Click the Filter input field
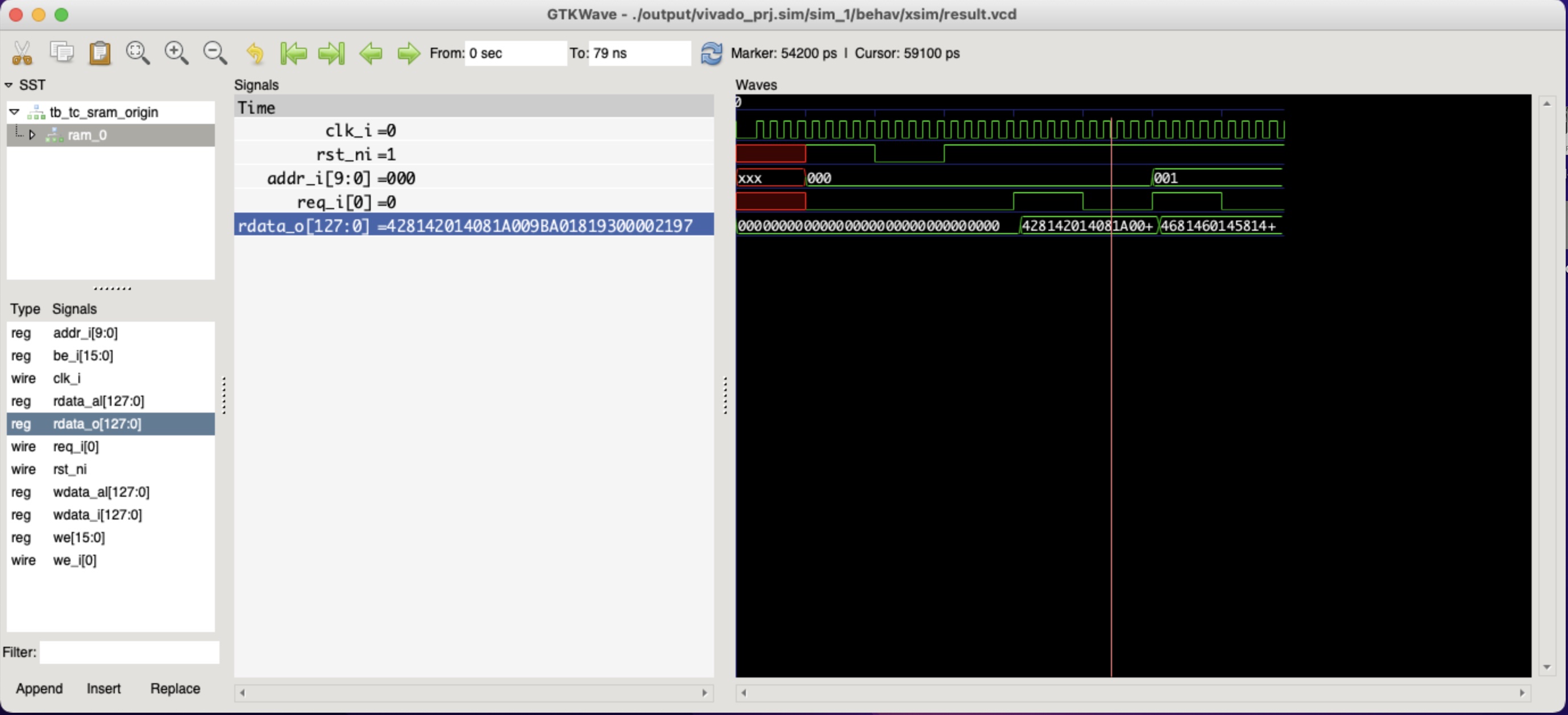Screen dimensions: 1568x715 click(129, 652)
